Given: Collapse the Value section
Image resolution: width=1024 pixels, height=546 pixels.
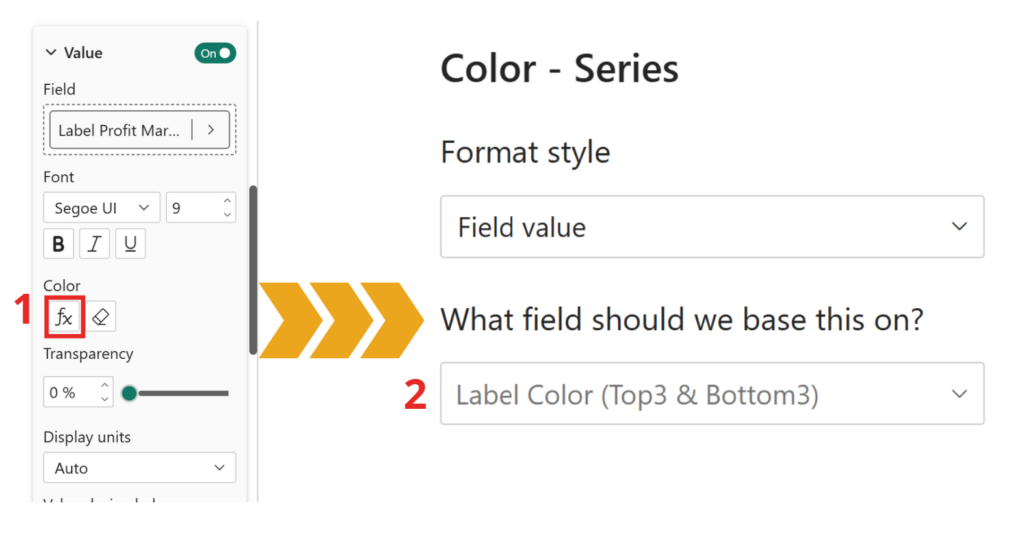Looking at the screenshot, I should (51, 53).
